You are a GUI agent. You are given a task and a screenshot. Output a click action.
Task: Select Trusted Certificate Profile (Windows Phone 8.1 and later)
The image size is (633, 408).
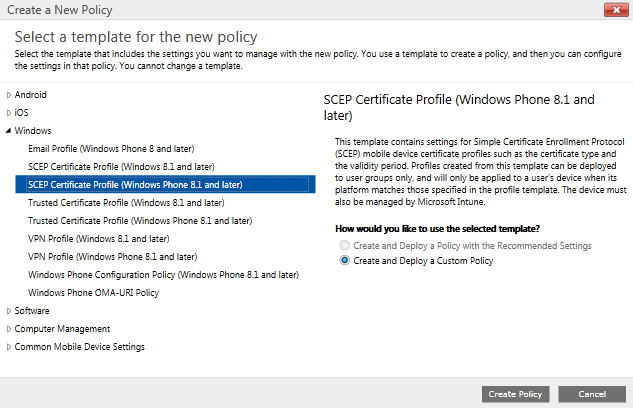coord(140,221)
